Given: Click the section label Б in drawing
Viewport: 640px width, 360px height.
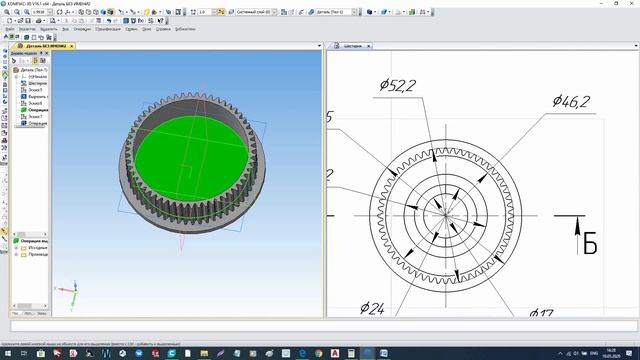Looking at the screenshot, I should (x=590, y=244).
